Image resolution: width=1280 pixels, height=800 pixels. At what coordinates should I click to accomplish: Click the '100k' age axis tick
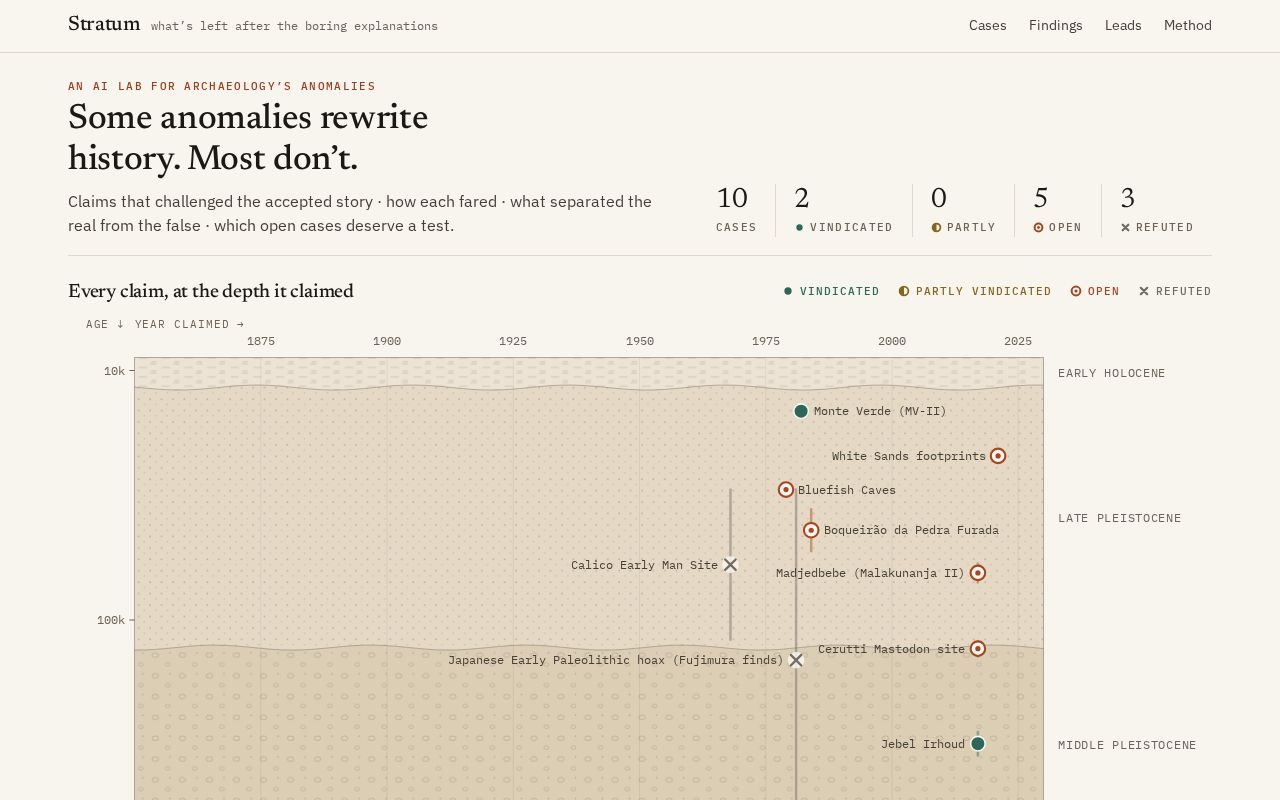(x=111, y=620)
